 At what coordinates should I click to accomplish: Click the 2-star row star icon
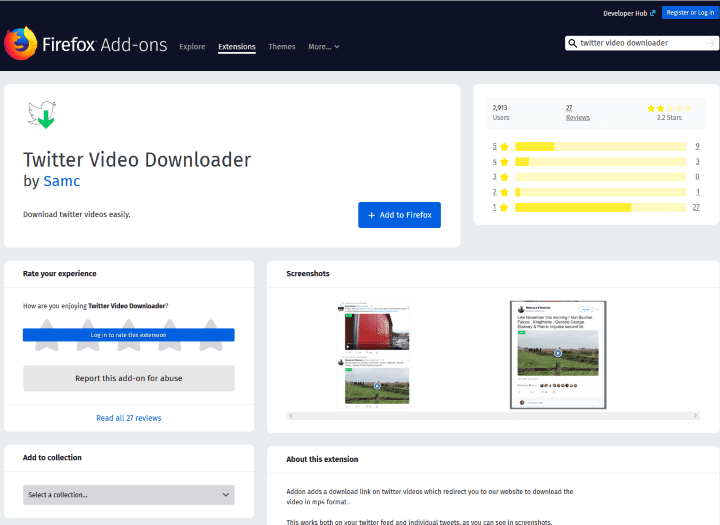504,192
